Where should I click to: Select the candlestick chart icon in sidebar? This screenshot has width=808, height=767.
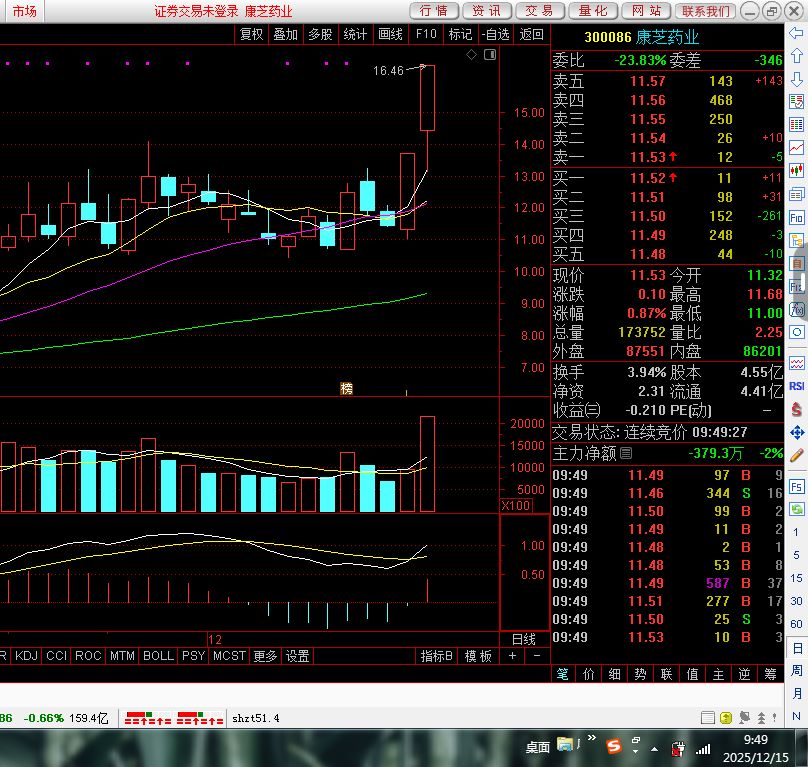(796, 171)
